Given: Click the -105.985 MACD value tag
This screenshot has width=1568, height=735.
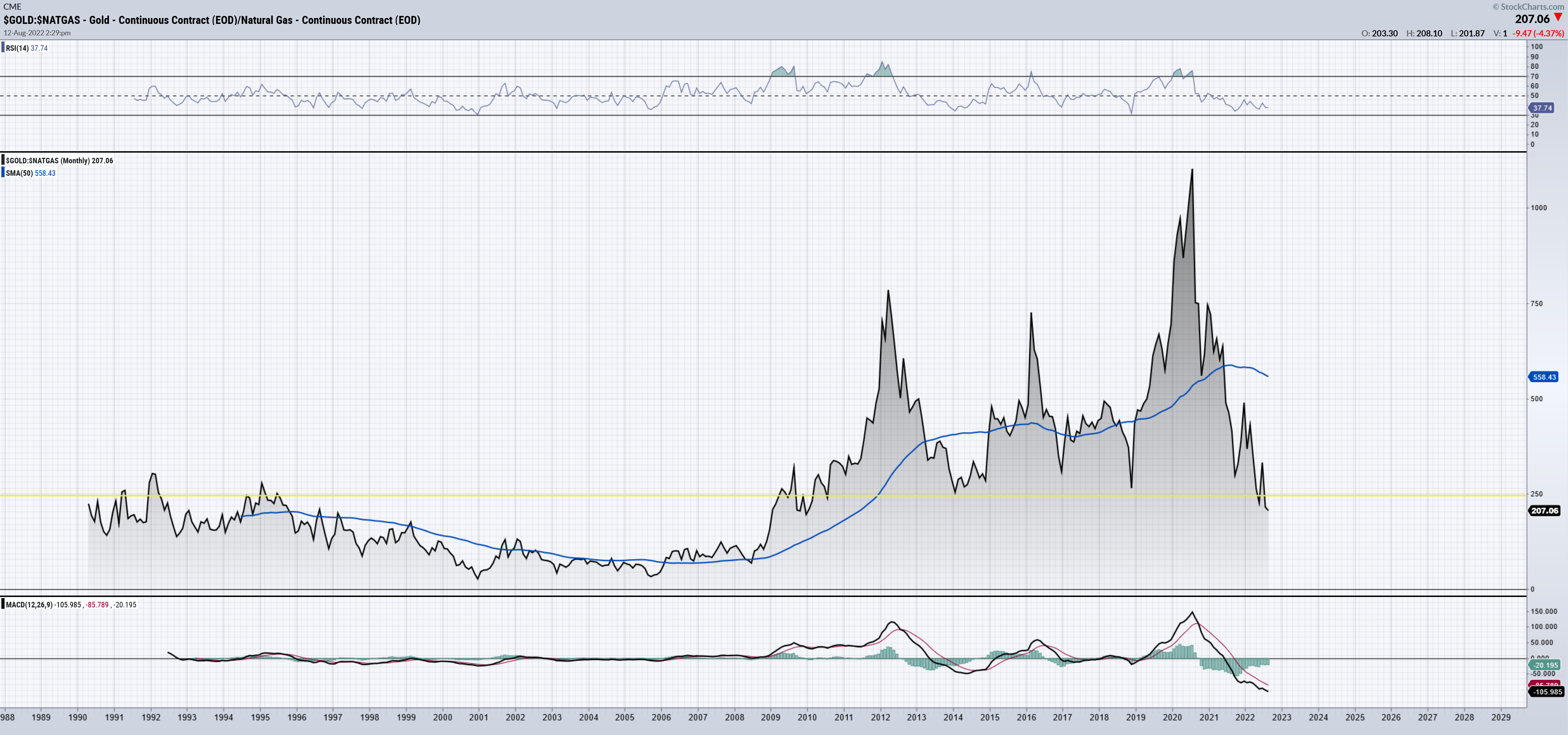Looking at the screenshot, I should pos(1547,692).
